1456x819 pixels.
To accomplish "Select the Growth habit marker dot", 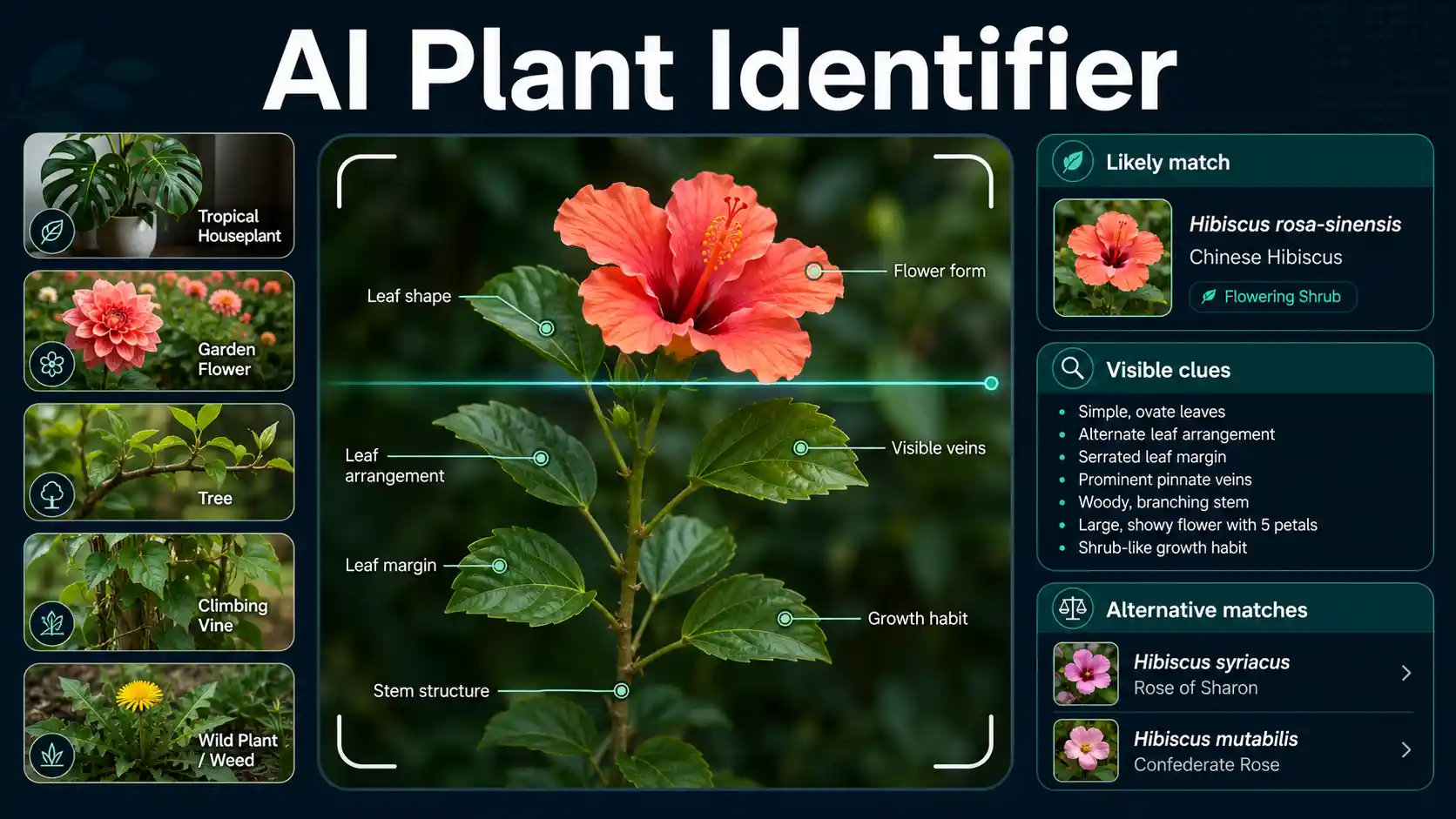I will tap(785, 619).
